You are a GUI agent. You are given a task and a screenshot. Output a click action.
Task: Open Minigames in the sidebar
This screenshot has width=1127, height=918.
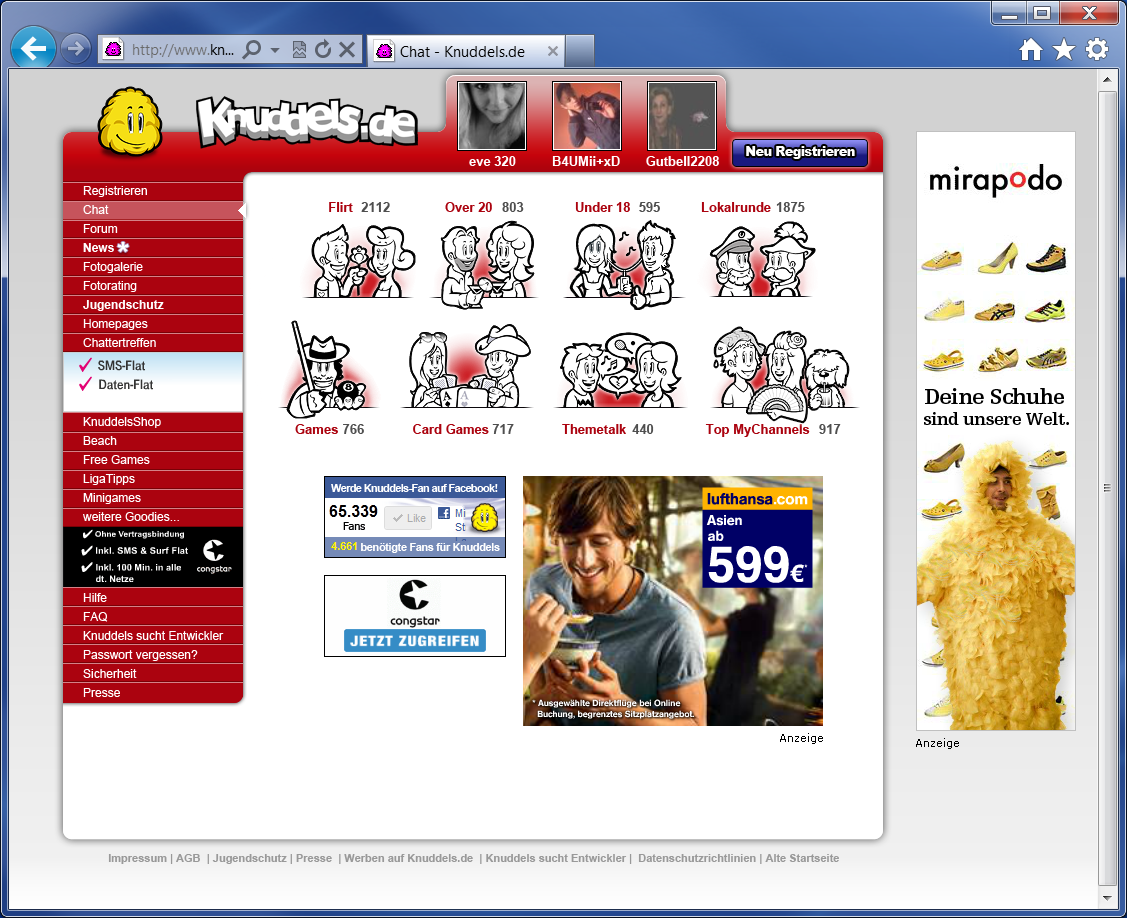point(153,498)
